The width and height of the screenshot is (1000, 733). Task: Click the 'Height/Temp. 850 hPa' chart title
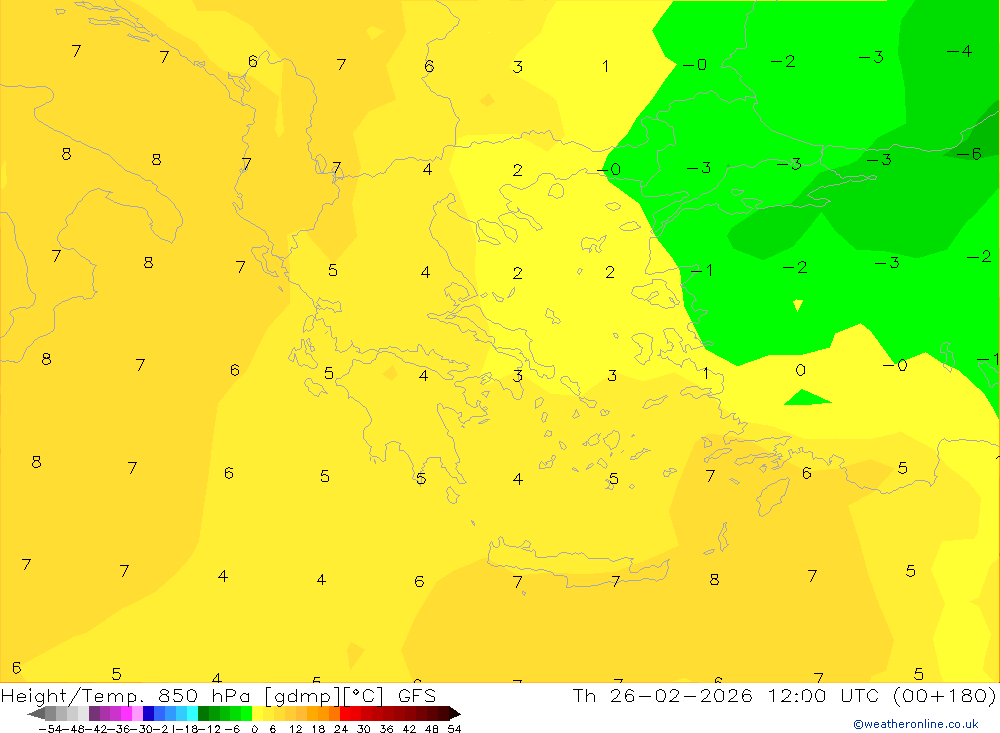click(124, 695)
